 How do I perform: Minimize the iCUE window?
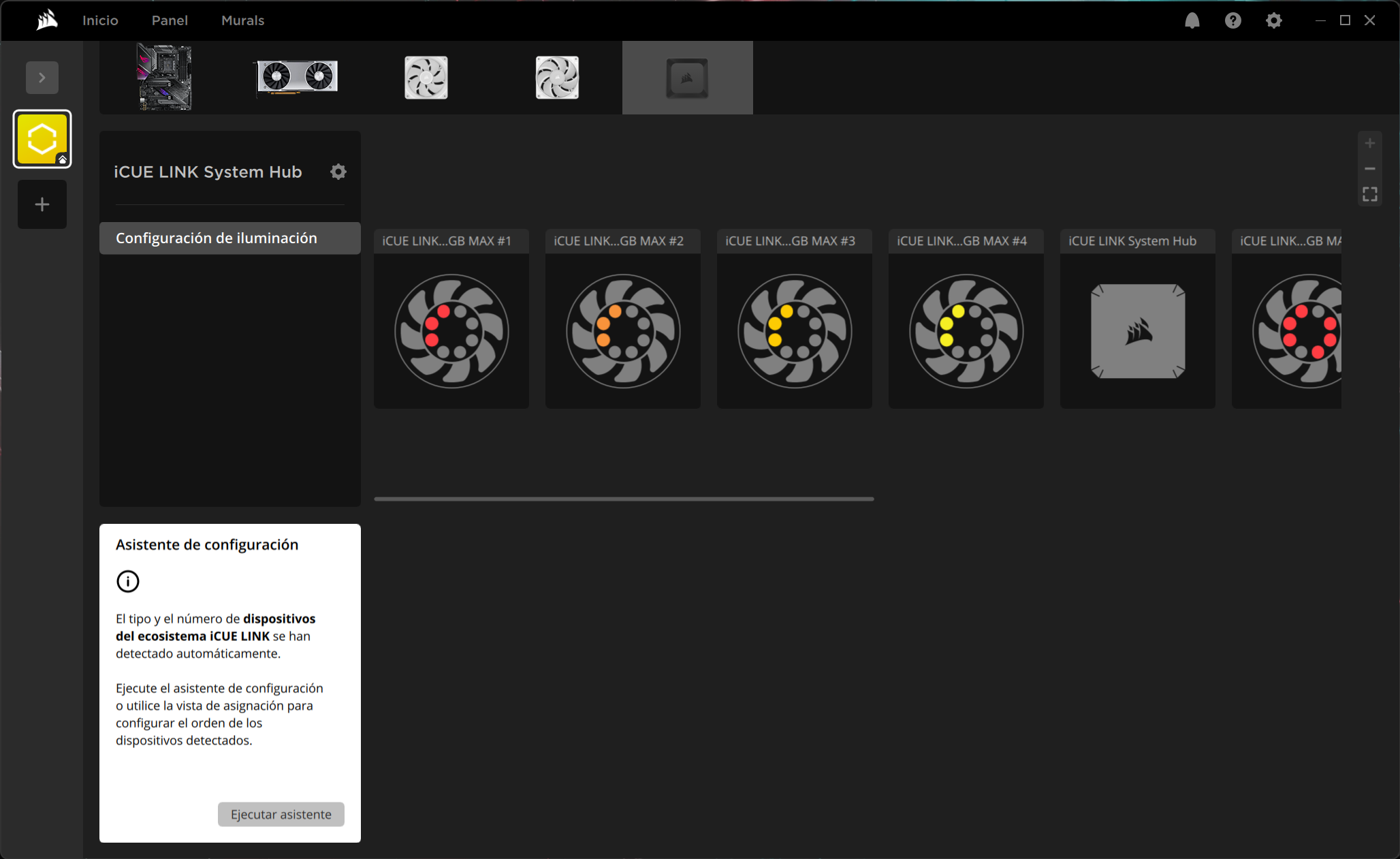pyautogui.click(x=1320, y=20)
